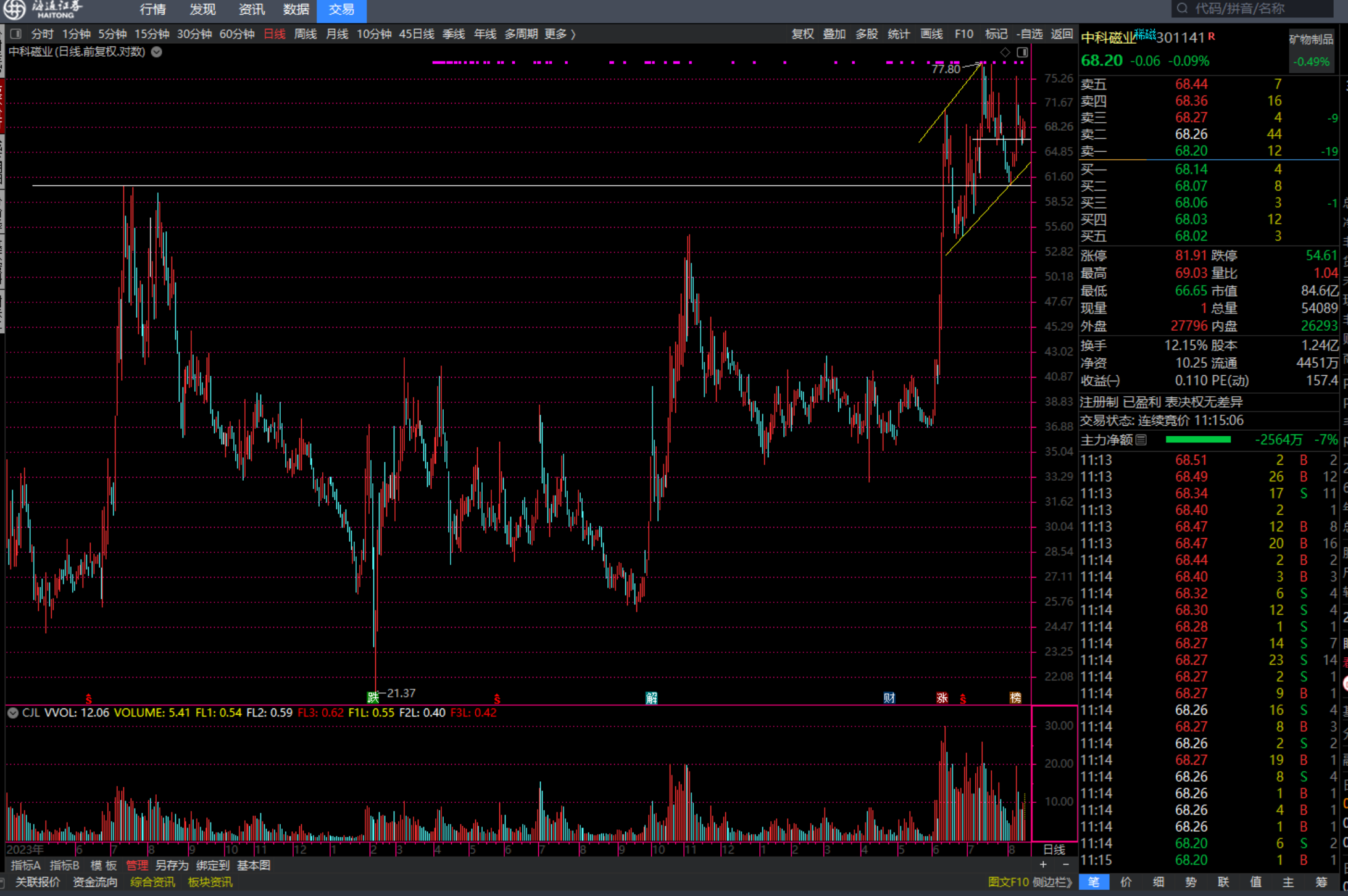Open 关联报价 tab
This screenshot has height=896, width=1348.
[38, 882]
